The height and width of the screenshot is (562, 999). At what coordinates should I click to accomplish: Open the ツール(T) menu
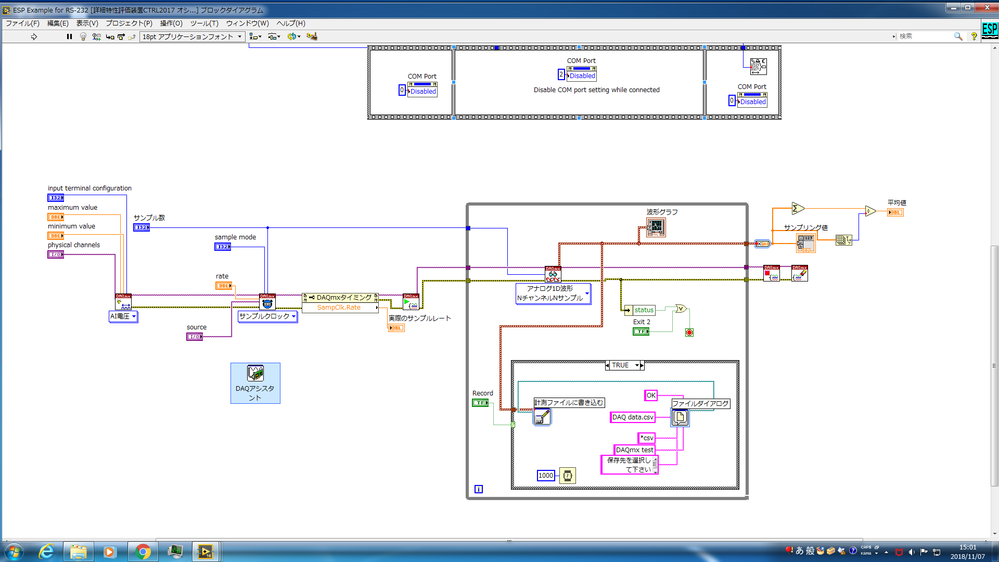point(204,23)
